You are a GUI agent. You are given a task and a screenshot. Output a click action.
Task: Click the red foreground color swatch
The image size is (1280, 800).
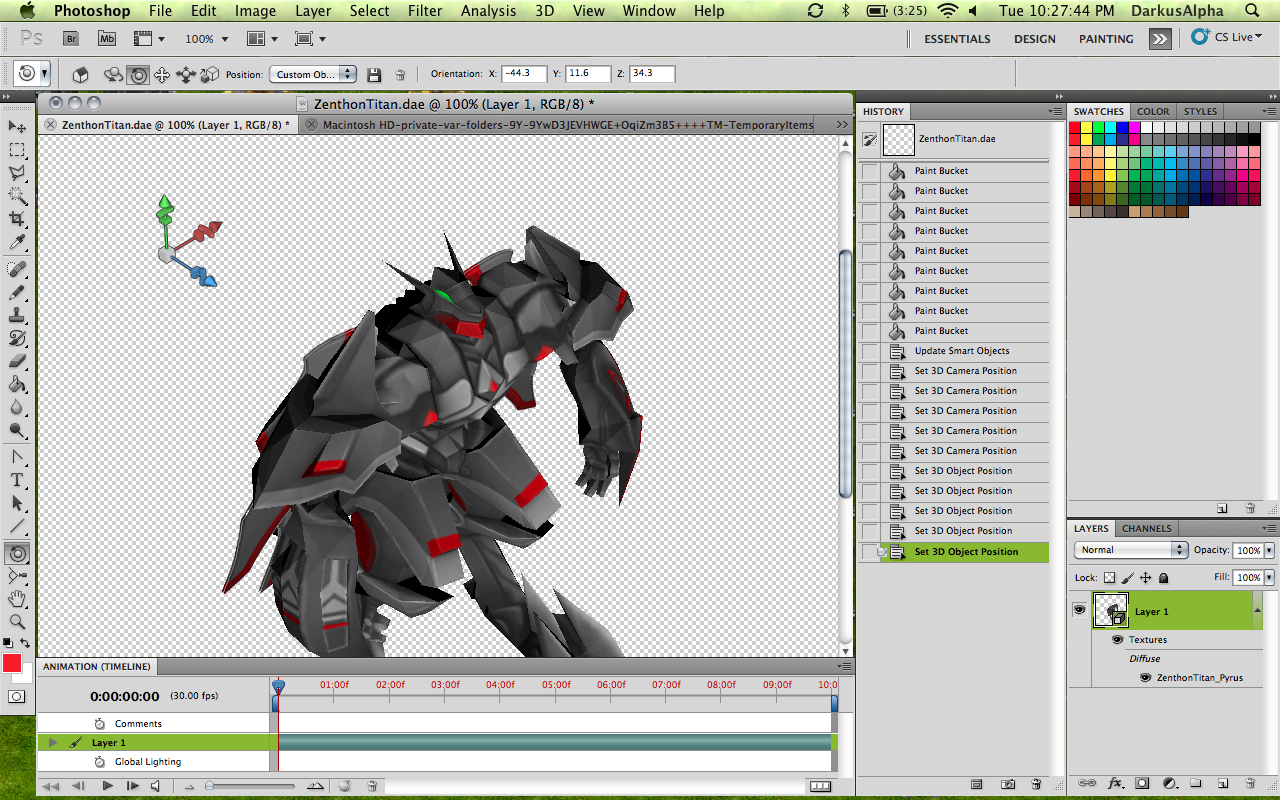(x=12, y=663)
